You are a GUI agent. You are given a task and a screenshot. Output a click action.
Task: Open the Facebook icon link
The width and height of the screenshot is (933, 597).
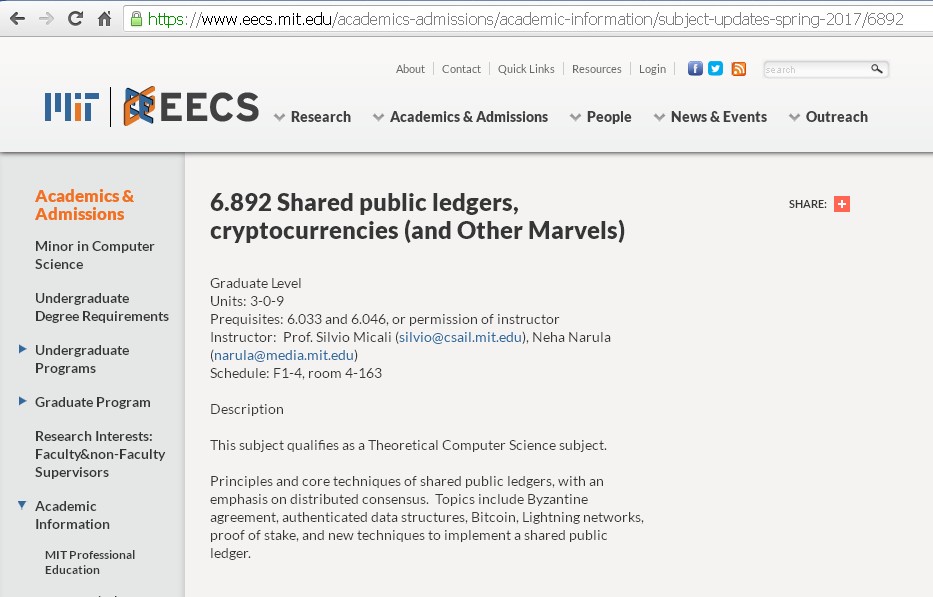click(695, 68)
